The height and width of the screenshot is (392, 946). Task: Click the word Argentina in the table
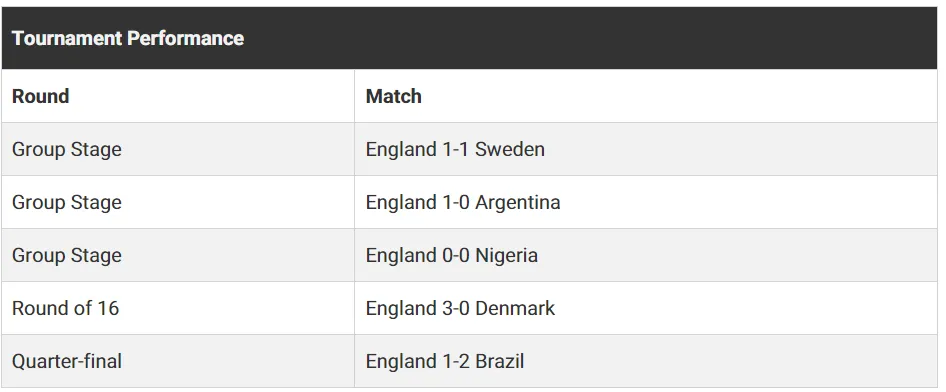coord(518,203)
